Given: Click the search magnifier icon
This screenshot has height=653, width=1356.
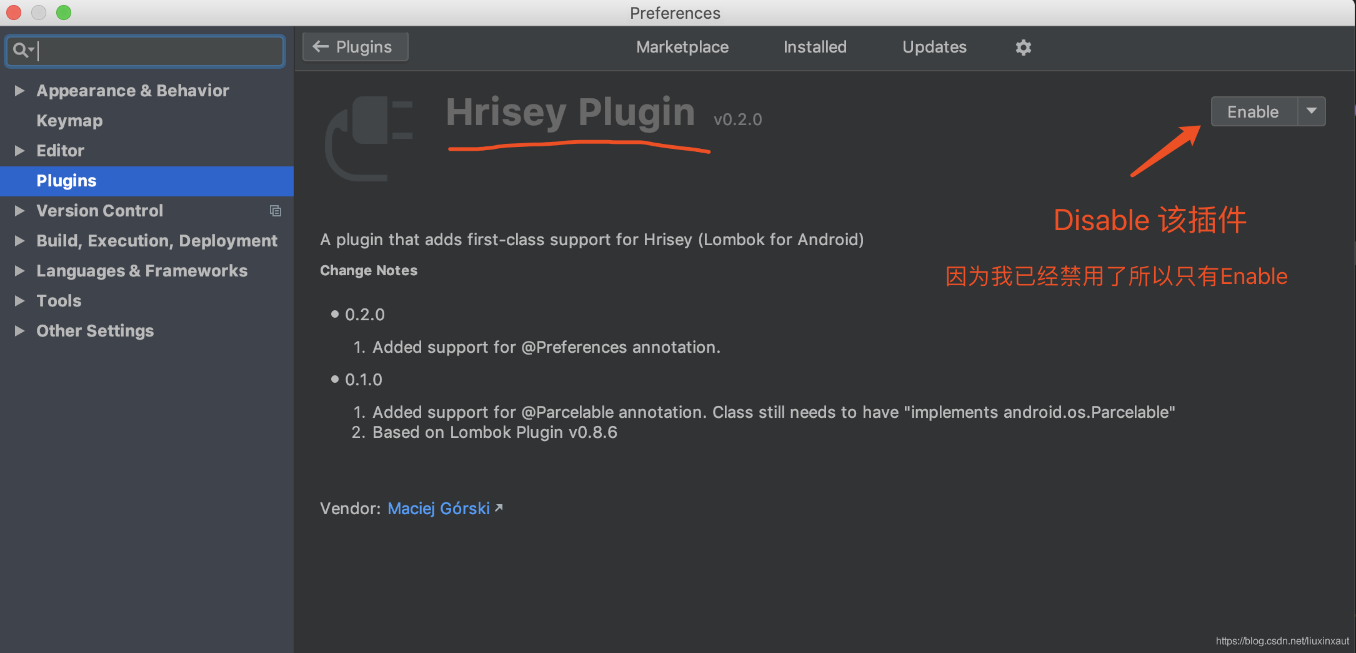Looking at the screenshot, I should click(x=20, y=50).
